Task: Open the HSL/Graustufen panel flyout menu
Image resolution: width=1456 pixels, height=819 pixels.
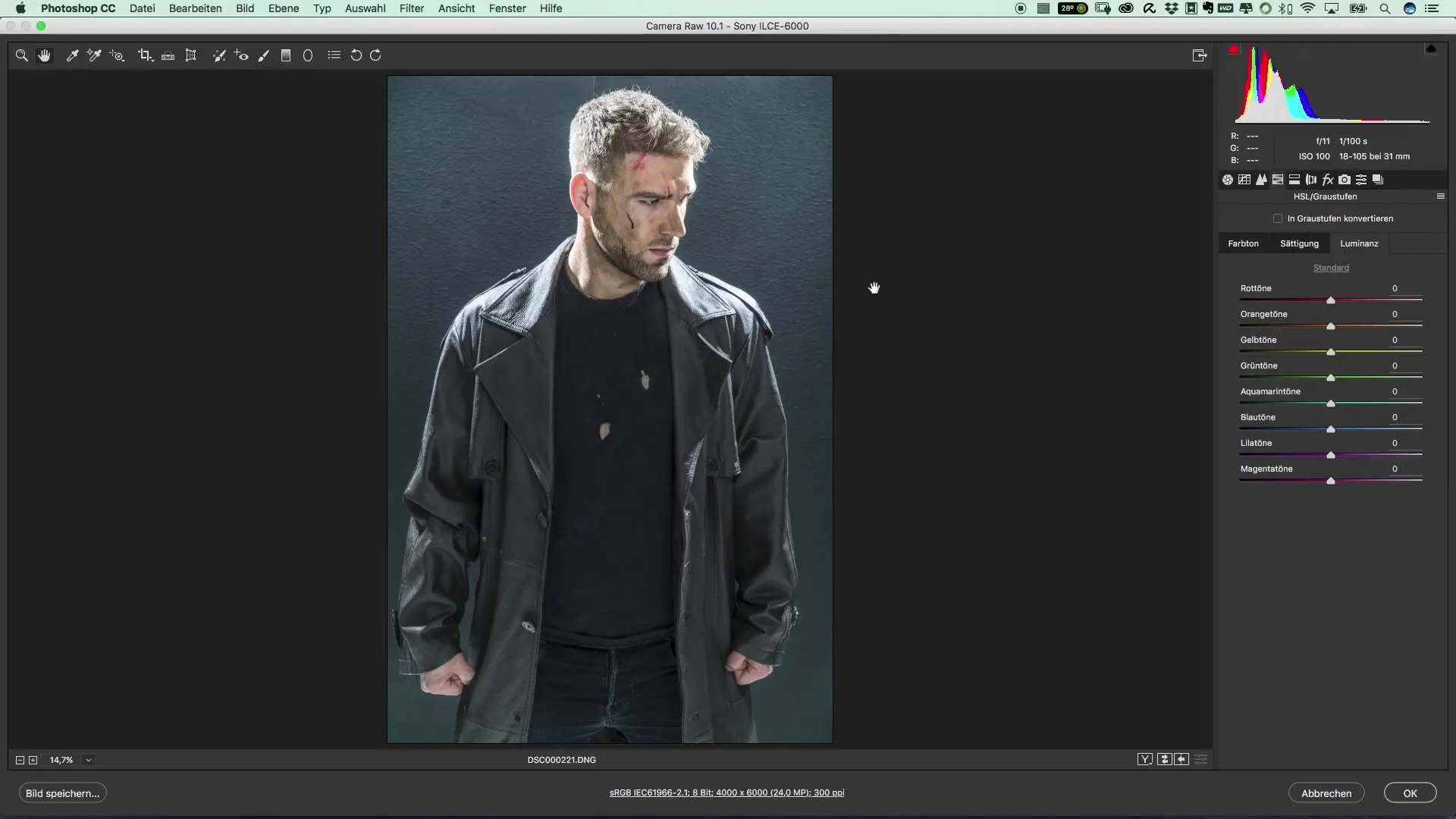Action: click(1440, 196)
